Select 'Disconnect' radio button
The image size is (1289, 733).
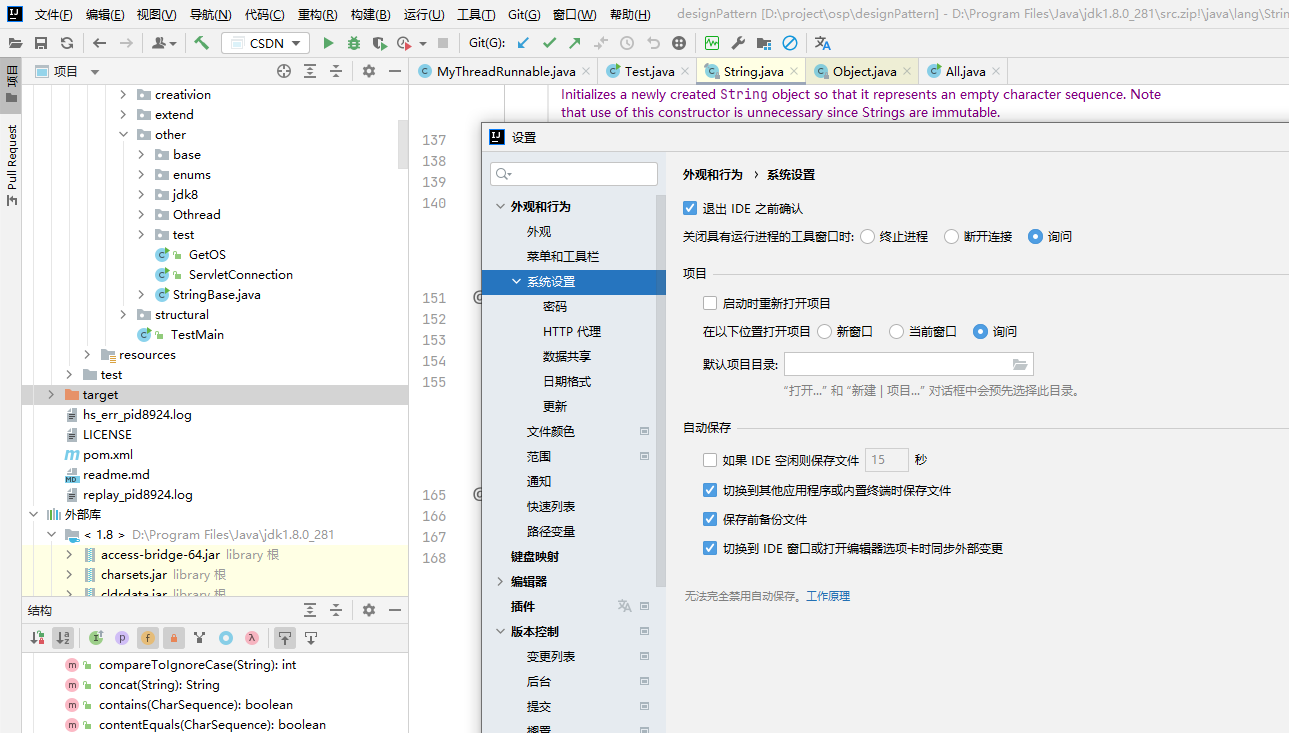(x=951, y=236)
